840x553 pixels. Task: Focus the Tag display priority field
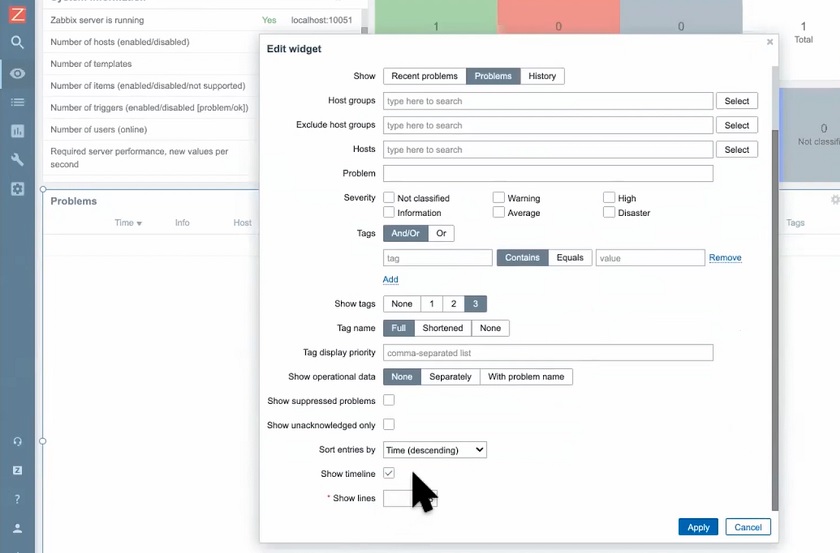(548, 353)
